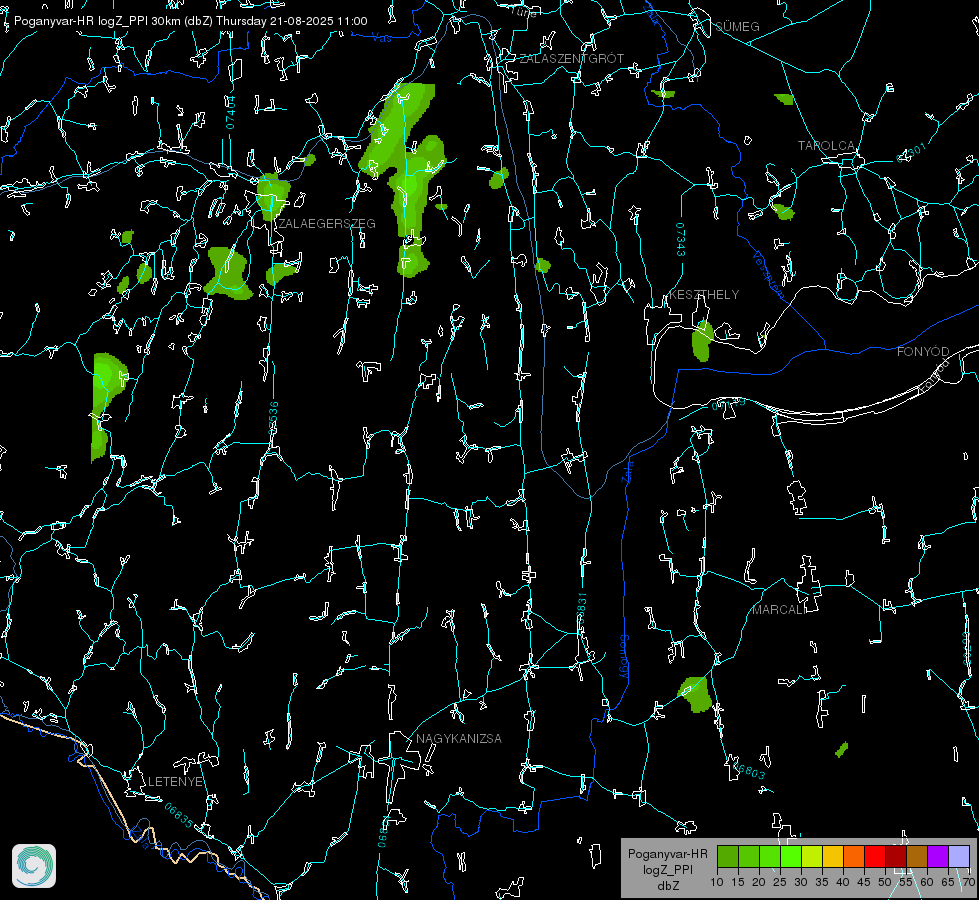The width and height of the screenshot is (979, 900).
Task: Click the NAGYKANIZSA city label
Action: [459, 738]
